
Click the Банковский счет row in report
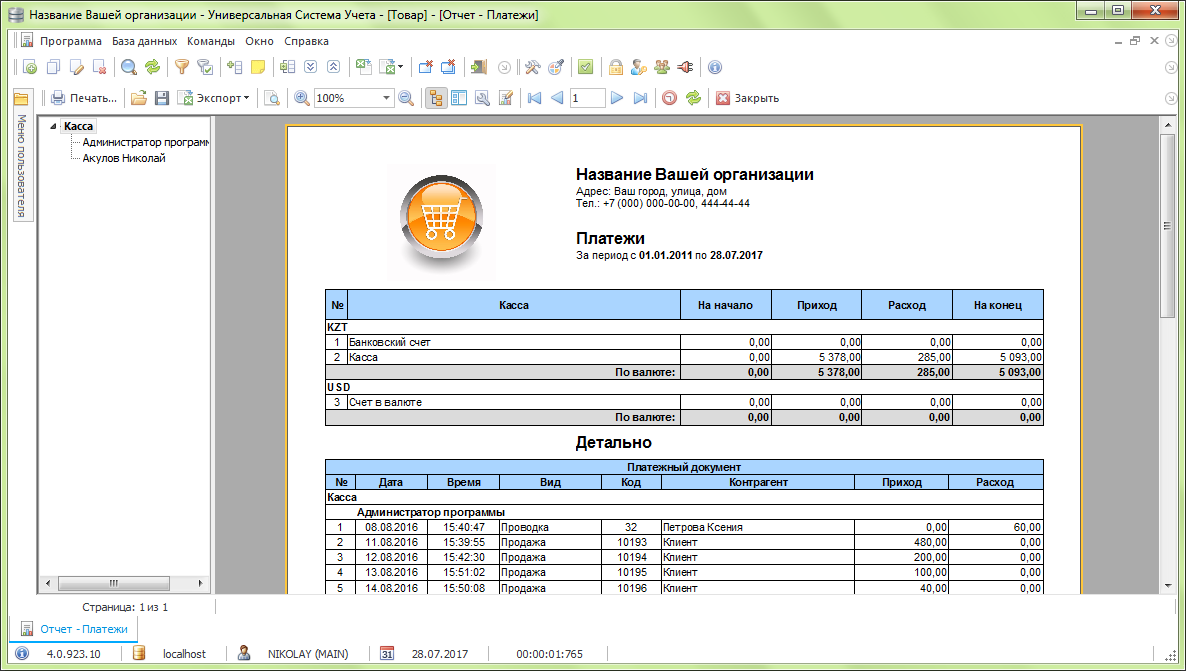(685, 342)
